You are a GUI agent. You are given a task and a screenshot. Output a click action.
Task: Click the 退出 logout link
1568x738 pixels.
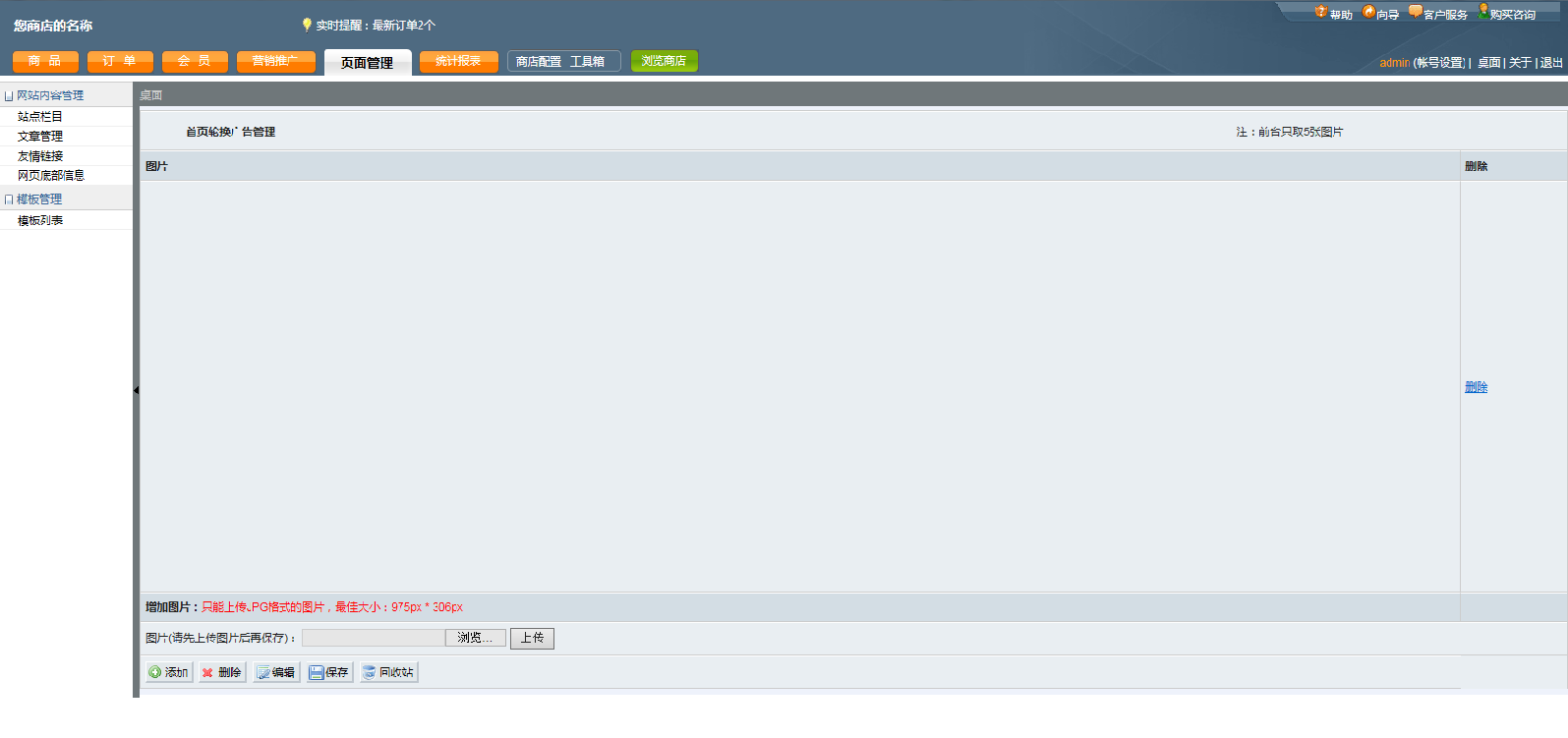(1551, 63)
